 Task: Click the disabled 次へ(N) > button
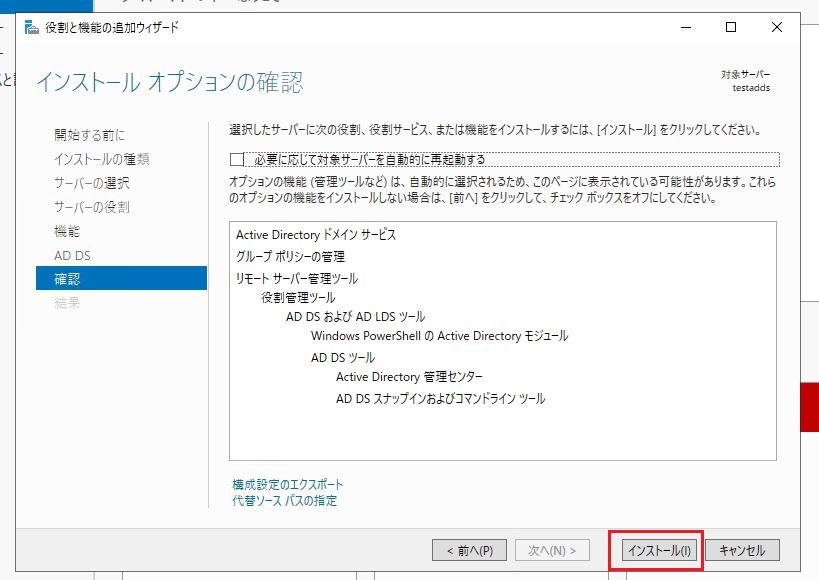pyautogui.click(x=552, y=550)
